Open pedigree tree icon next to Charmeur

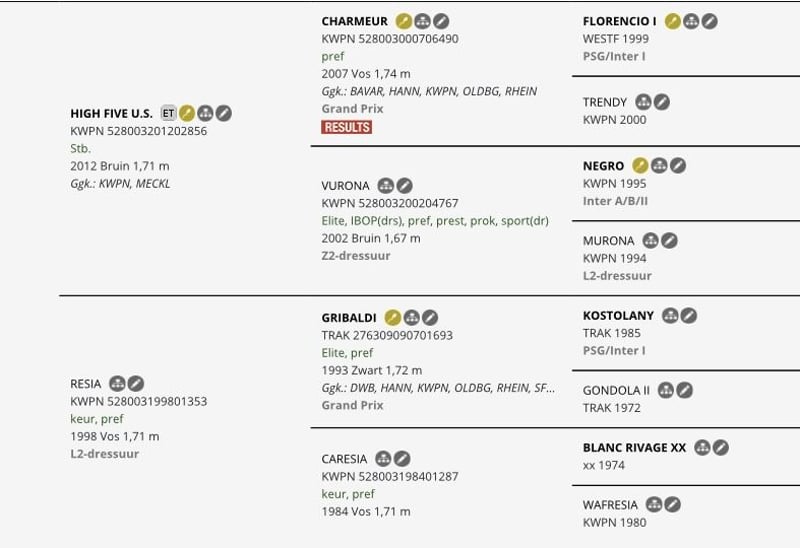422,21
